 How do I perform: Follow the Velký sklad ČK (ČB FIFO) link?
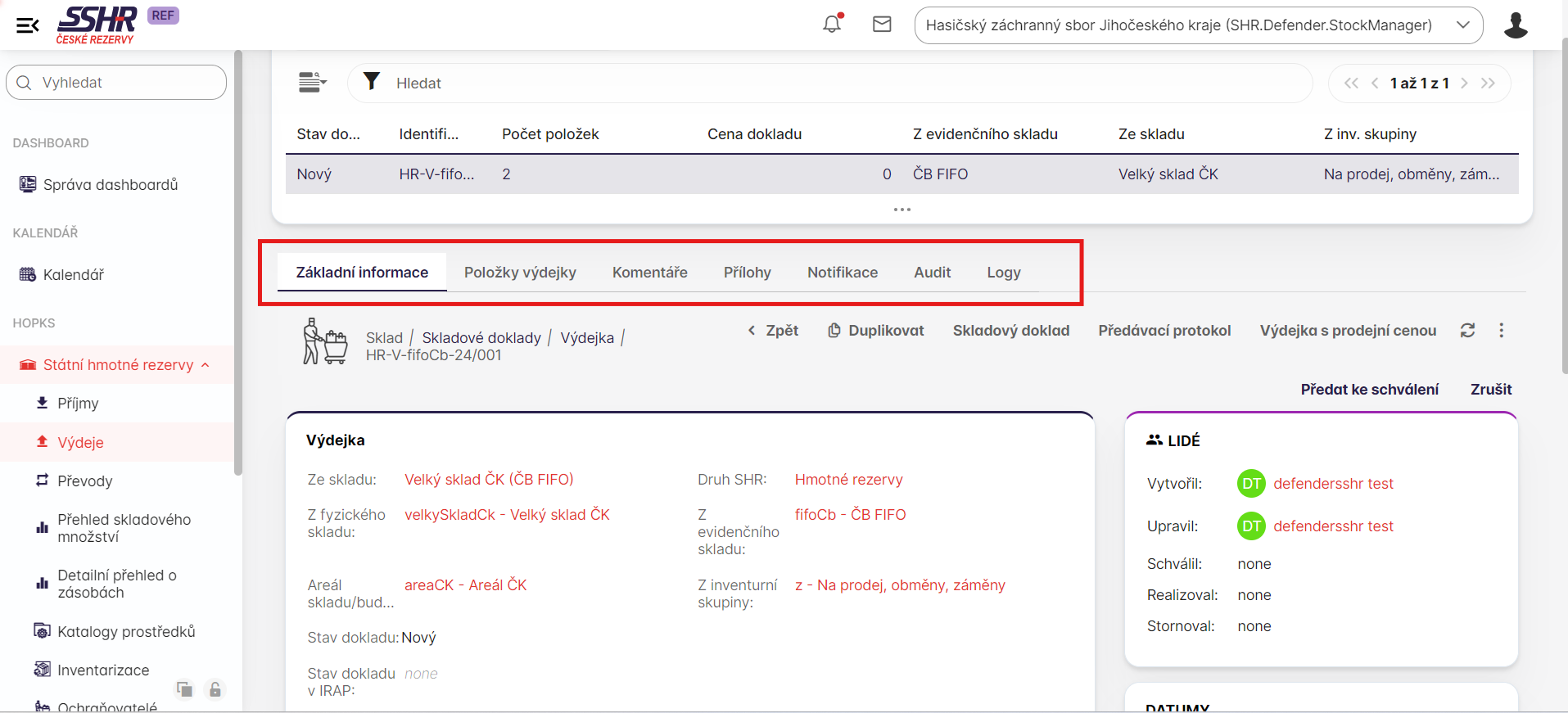(489, 480)
